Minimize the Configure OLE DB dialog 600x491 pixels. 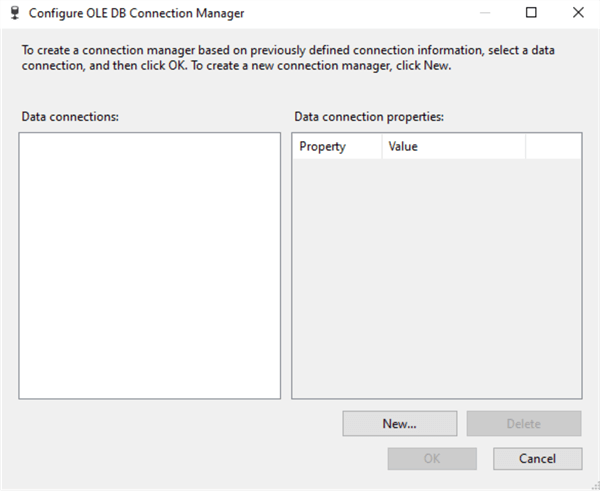point(484,13)
